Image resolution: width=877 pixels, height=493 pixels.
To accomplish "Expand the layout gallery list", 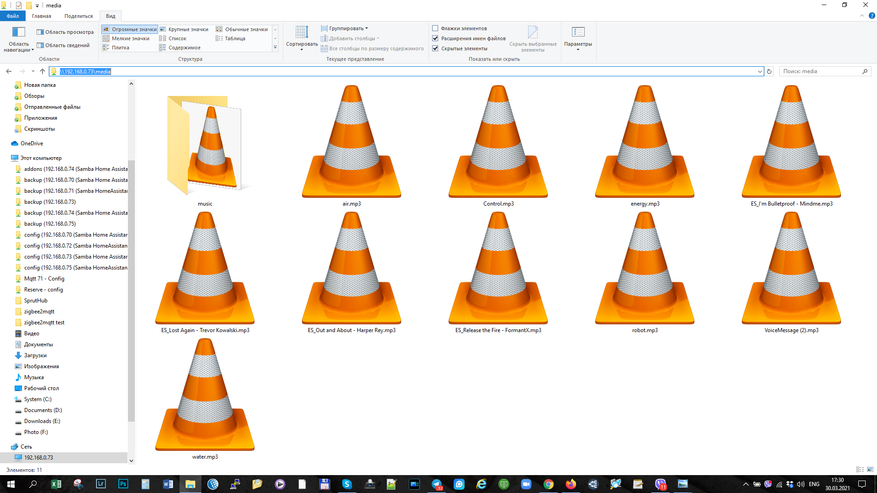I will [275, 48].
